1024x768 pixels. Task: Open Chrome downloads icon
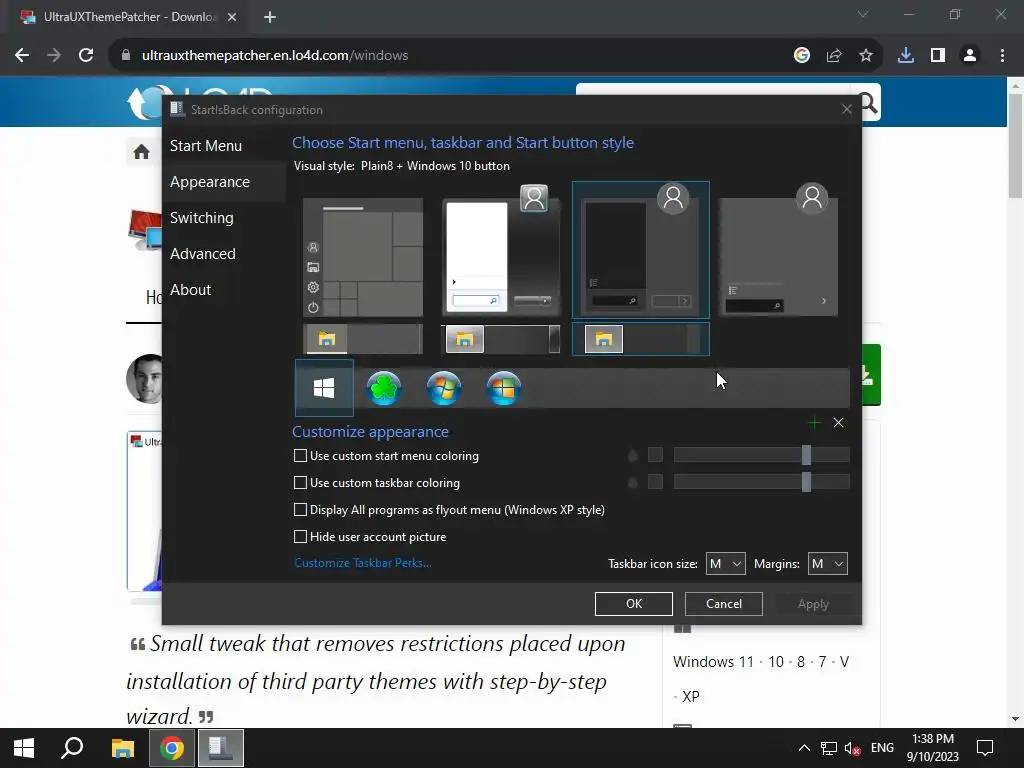[x=906, y=56]
